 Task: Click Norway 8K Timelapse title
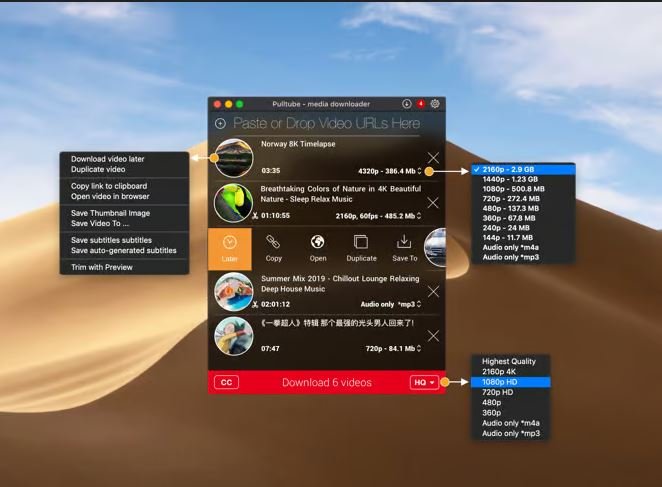(298, 144)
